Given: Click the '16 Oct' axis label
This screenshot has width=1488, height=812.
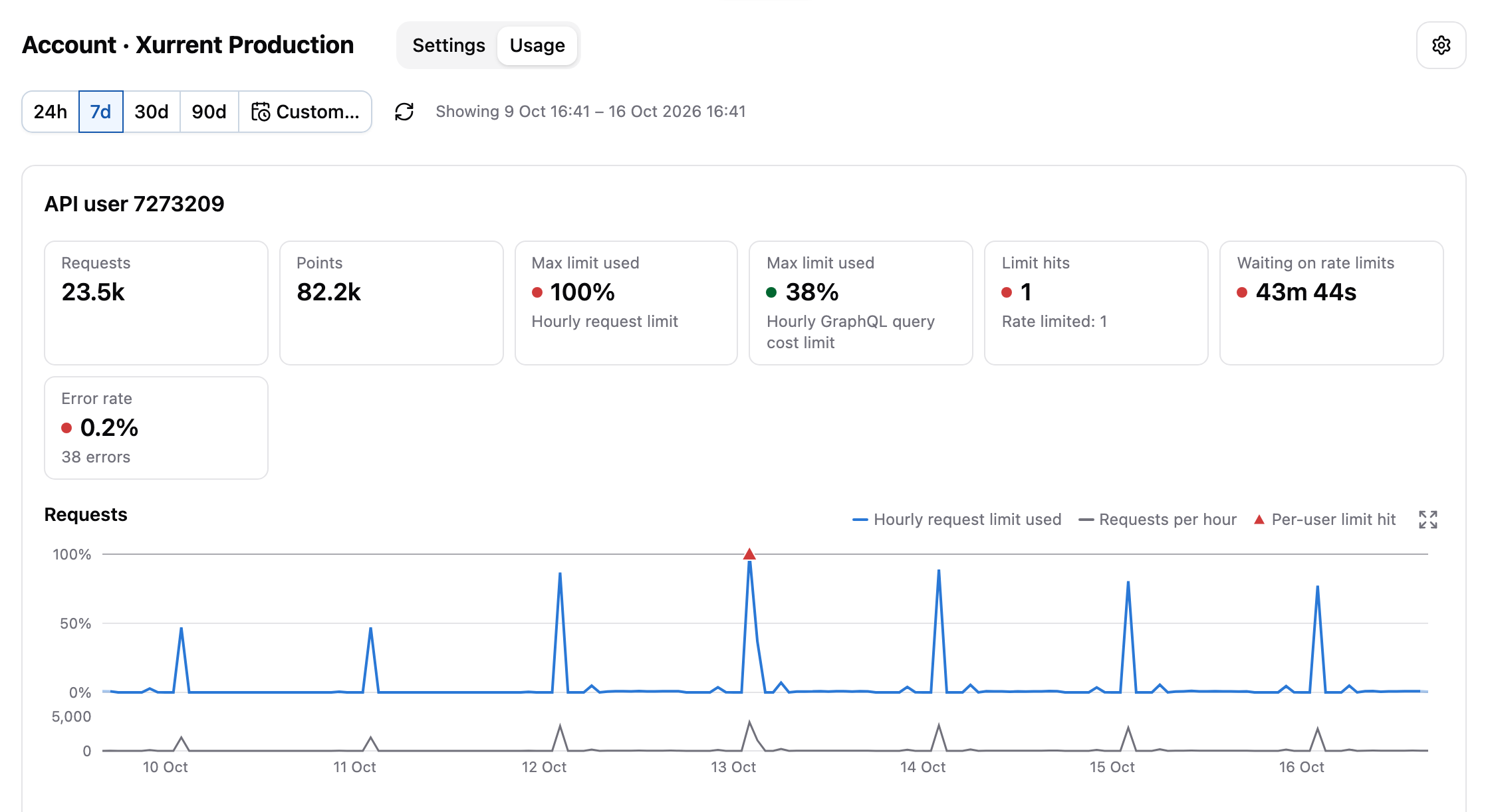Looking at the screenshot, I should pyautogui.click(x=1301, y=767).
